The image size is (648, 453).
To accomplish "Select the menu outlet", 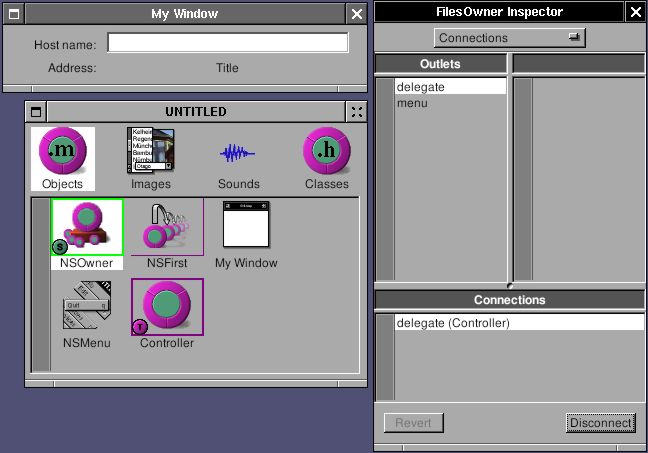I will 450,103.
